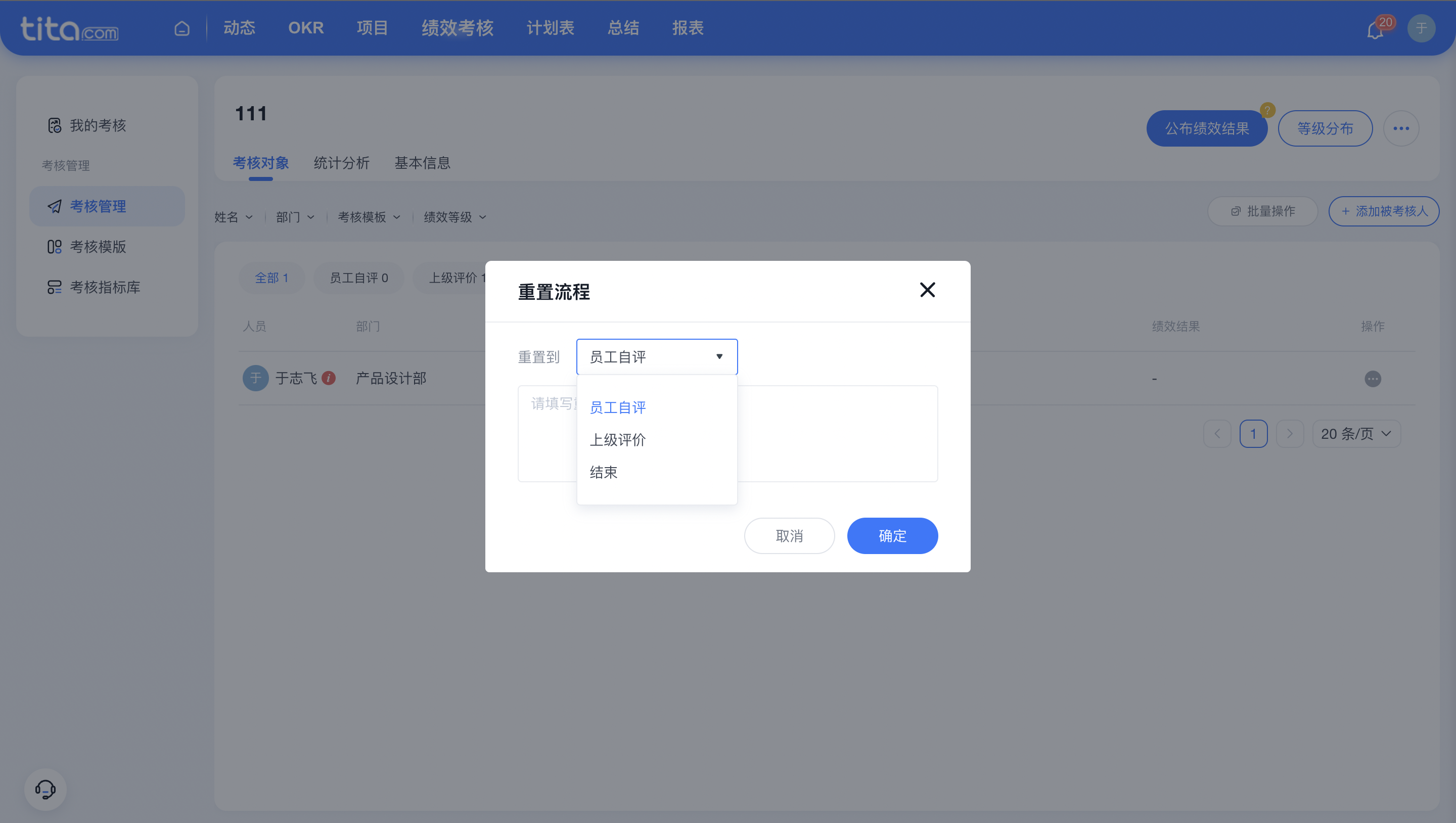This screenshot has height=823, width=1456.
Task: Click 产品设计部 department cell
Action: tap(391, 378)
